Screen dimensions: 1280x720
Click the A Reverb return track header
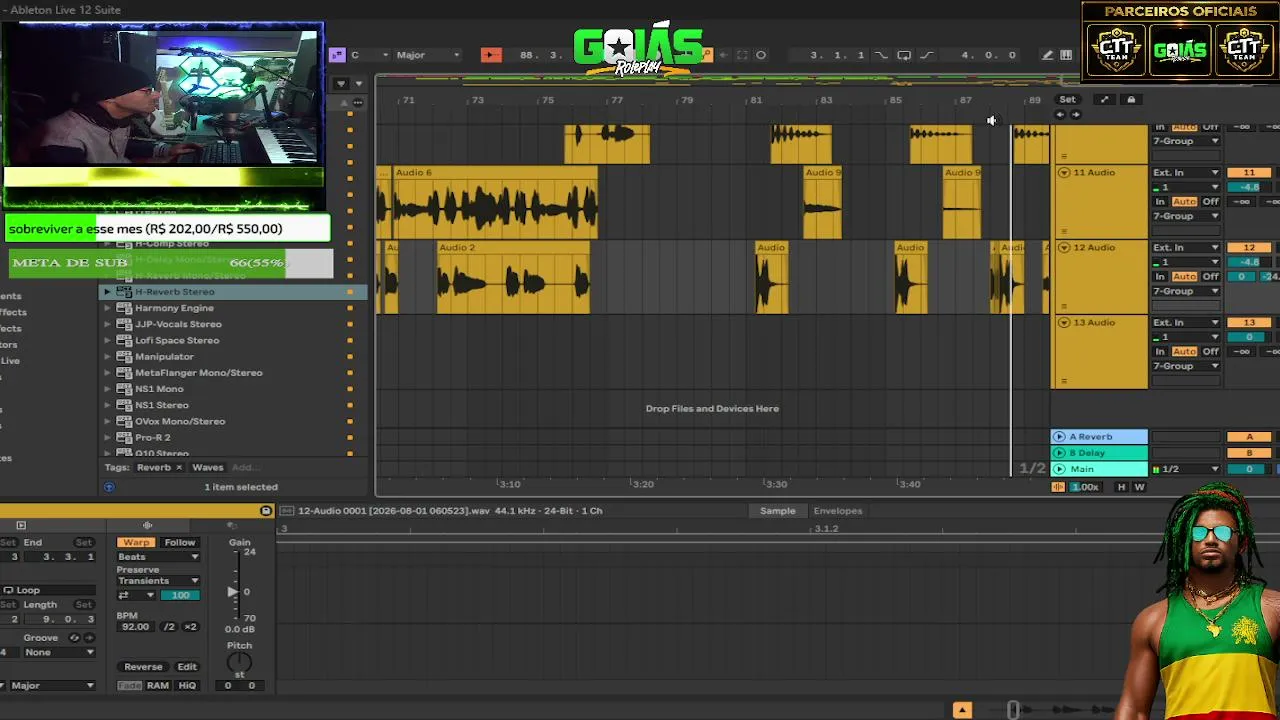pyautogui.click(x=1099, y=437)
